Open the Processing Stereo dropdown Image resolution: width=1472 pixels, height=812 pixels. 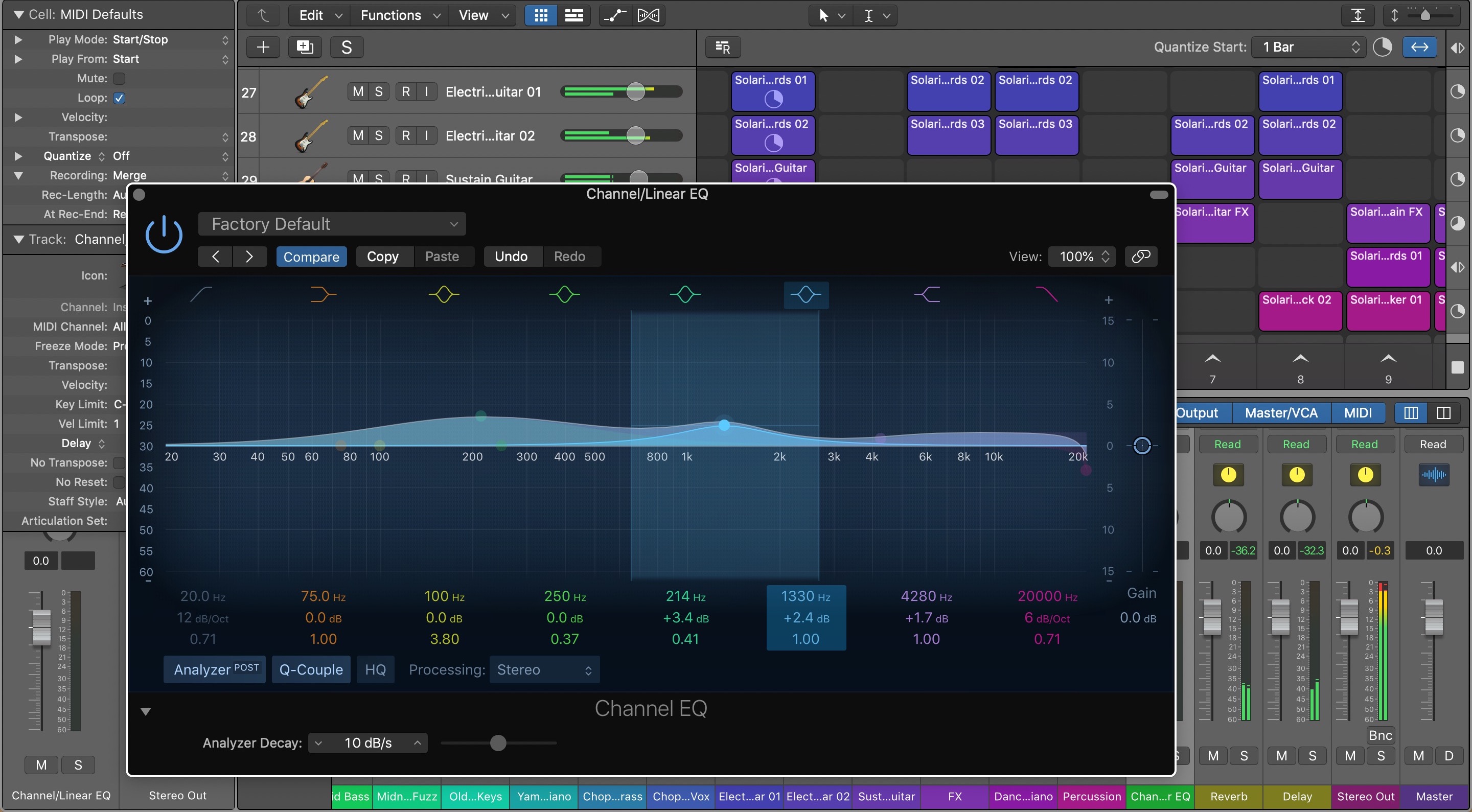click(x=543, y=670)
